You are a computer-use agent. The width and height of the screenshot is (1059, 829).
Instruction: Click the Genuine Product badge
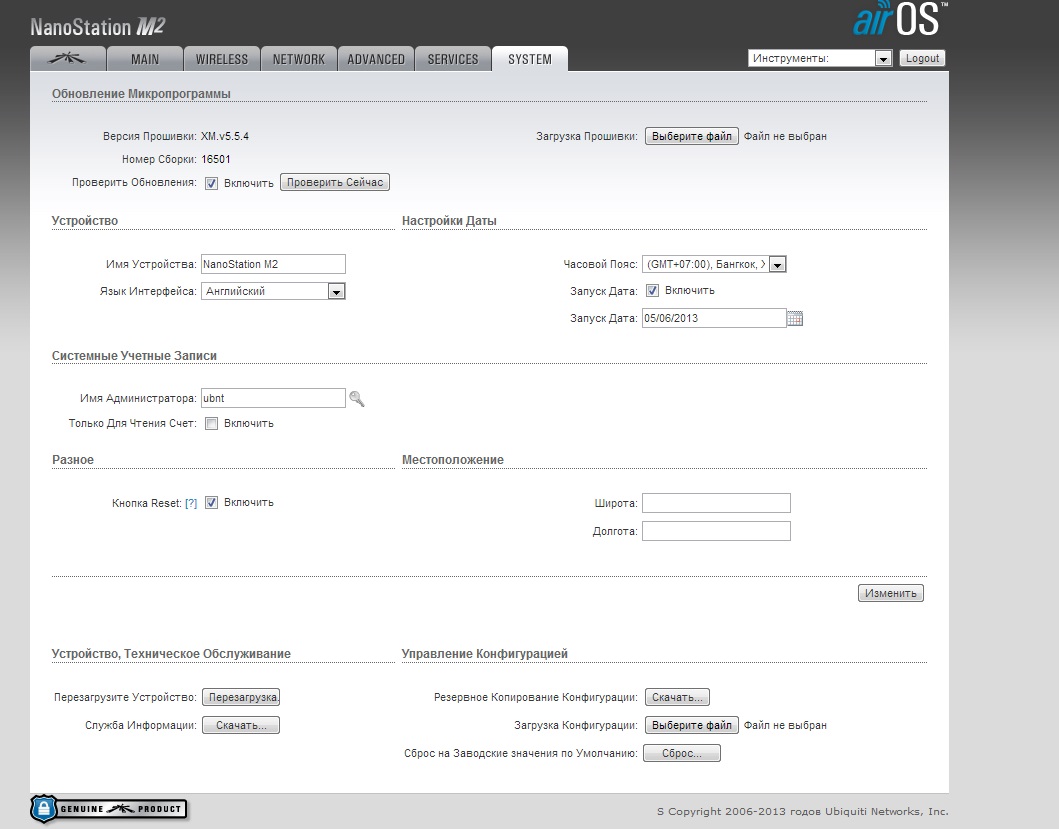pyautogui.click(x=109, y=809)
